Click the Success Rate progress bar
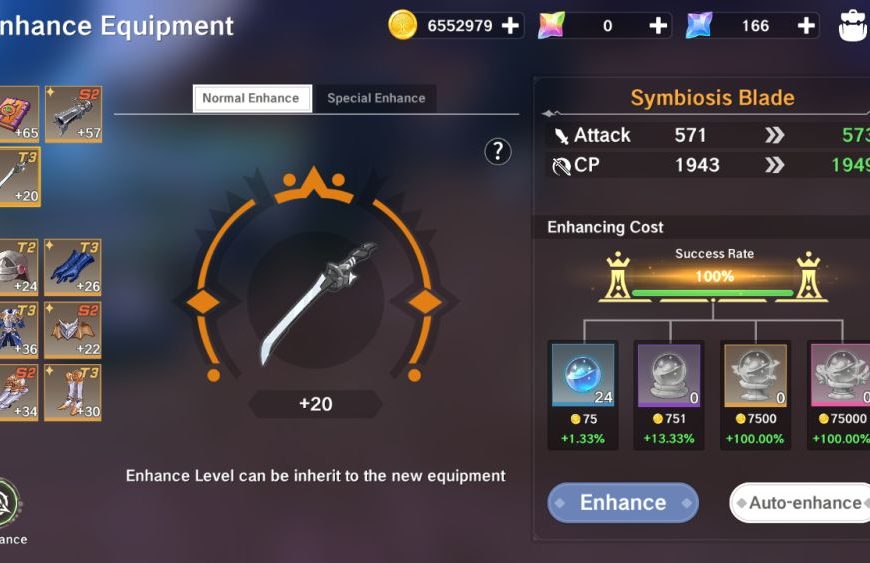This screenshot has width=870, height=563. 713,292
